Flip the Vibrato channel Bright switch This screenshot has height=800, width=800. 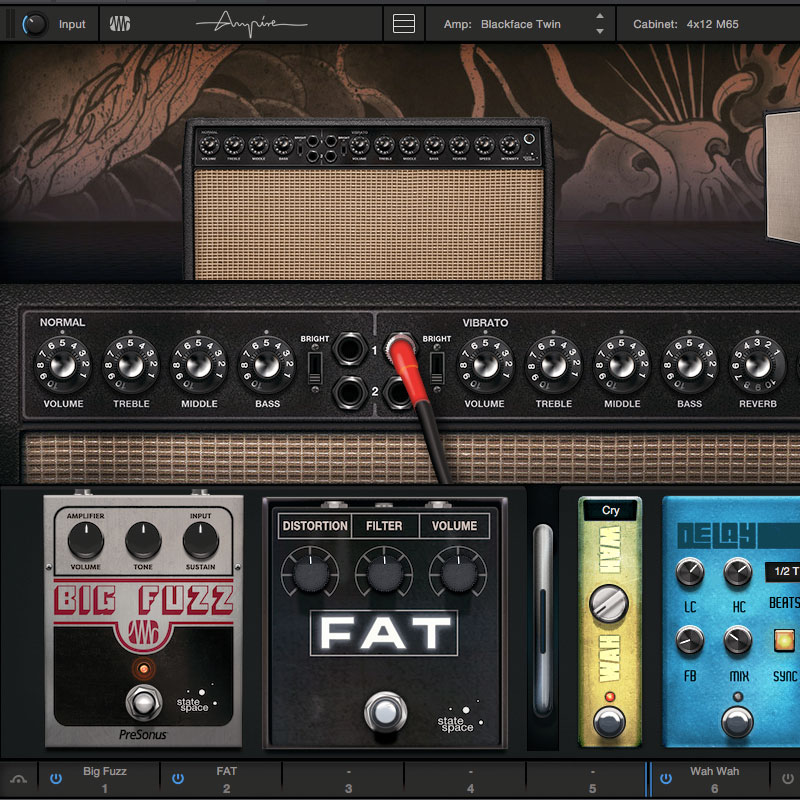pyautogui.click(x=437, y=368)
